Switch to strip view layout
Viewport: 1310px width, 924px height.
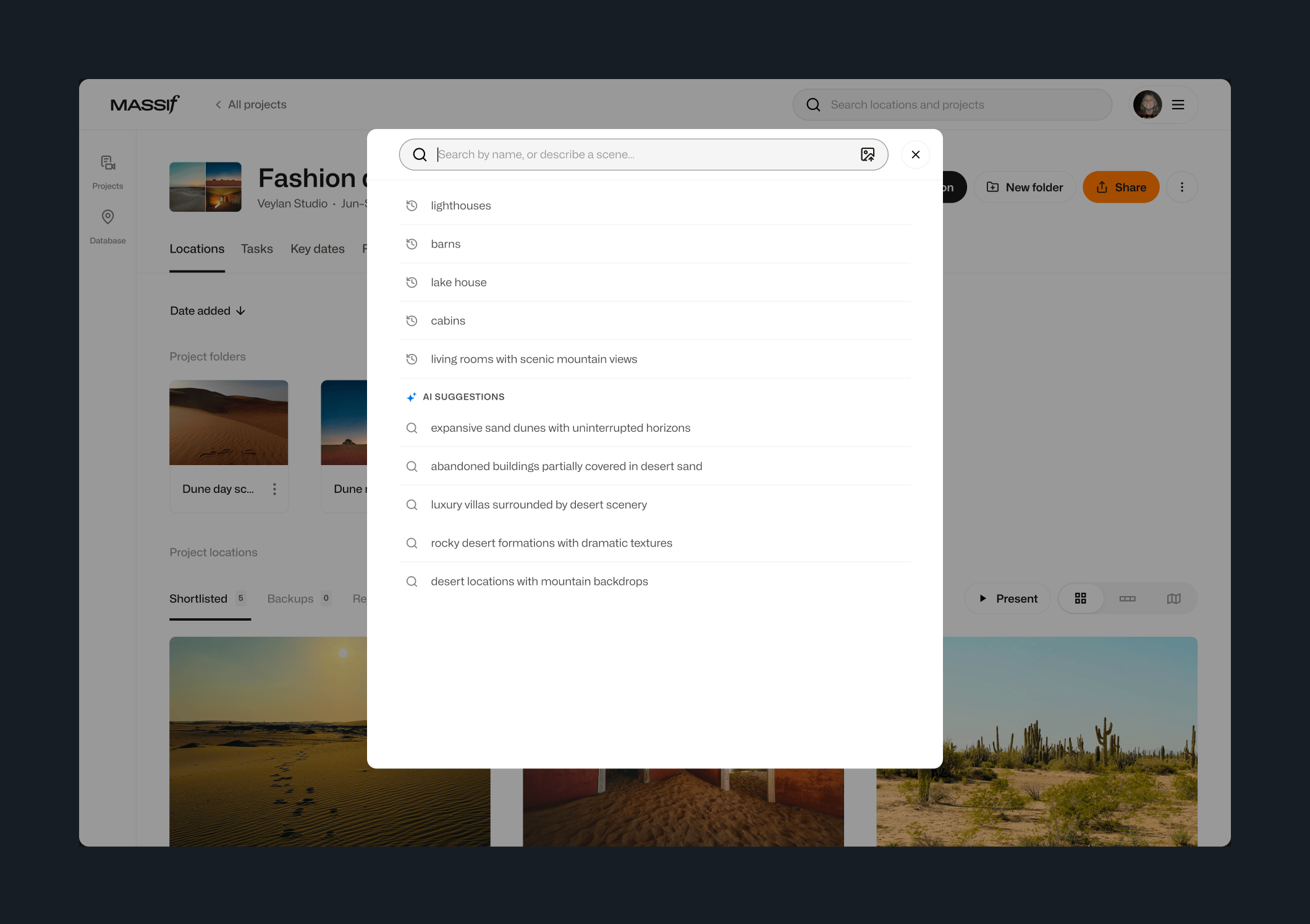pyautogui.click(x=1127, y=598)
